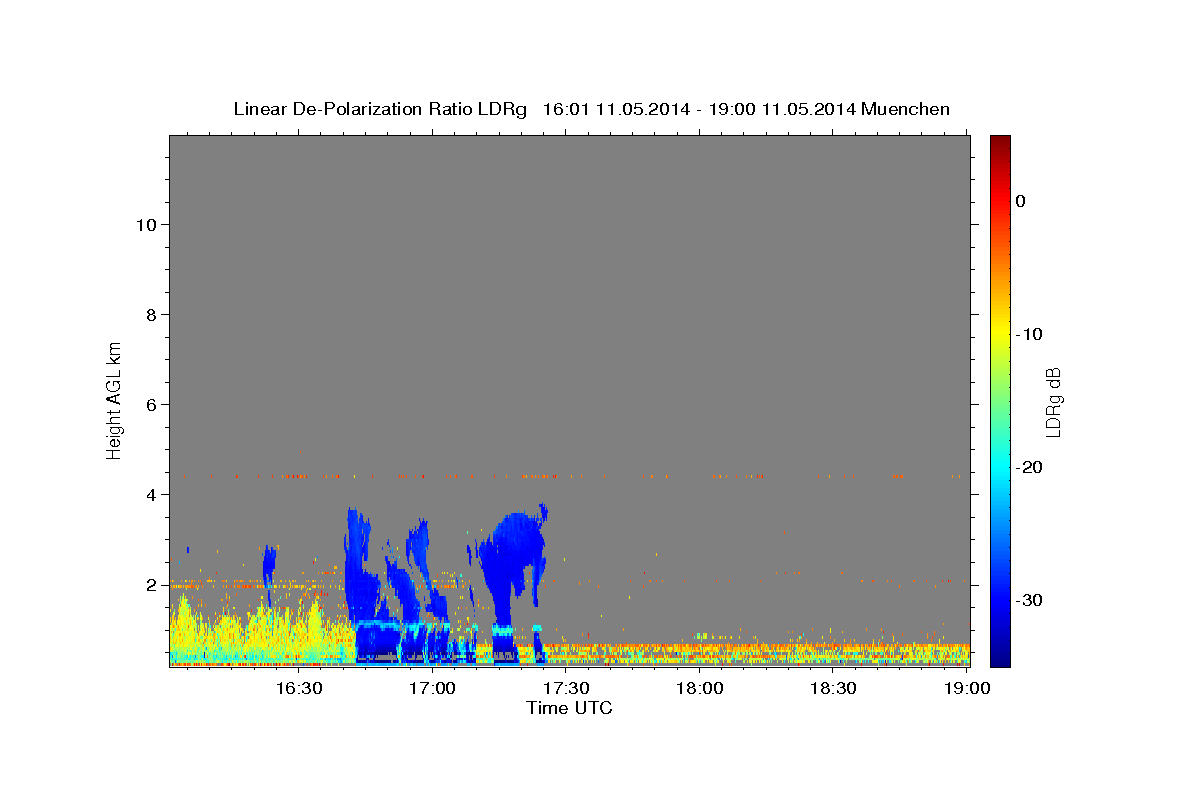Image resolution: width=1200 pixels, height=800 pixels.
Task: Click the plot title 'Linear De-Polarization Ratio LDRg'
Action: 379,109
